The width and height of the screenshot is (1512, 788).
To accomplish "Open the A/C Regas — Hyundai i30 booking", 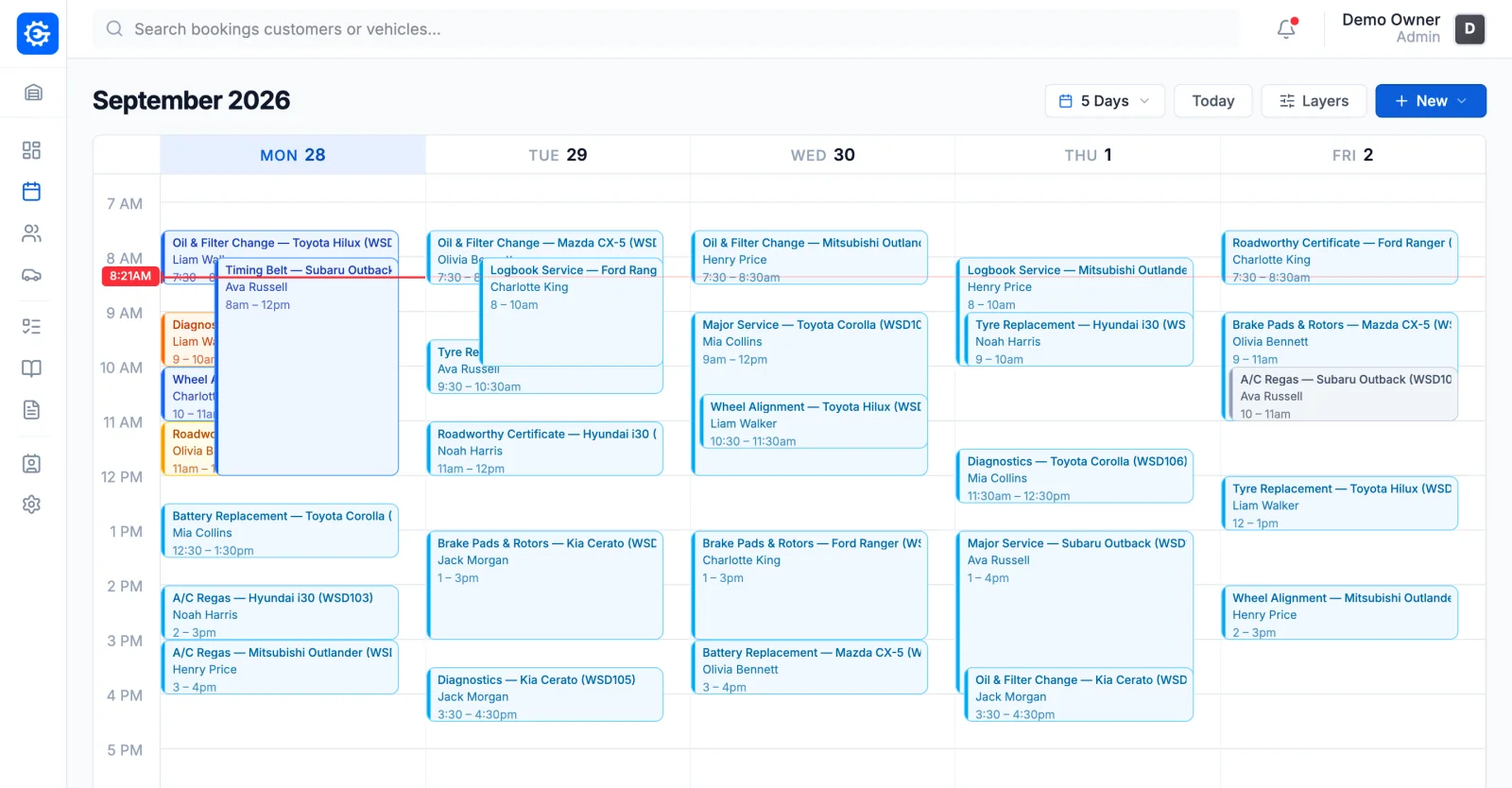I will point(280,613).
